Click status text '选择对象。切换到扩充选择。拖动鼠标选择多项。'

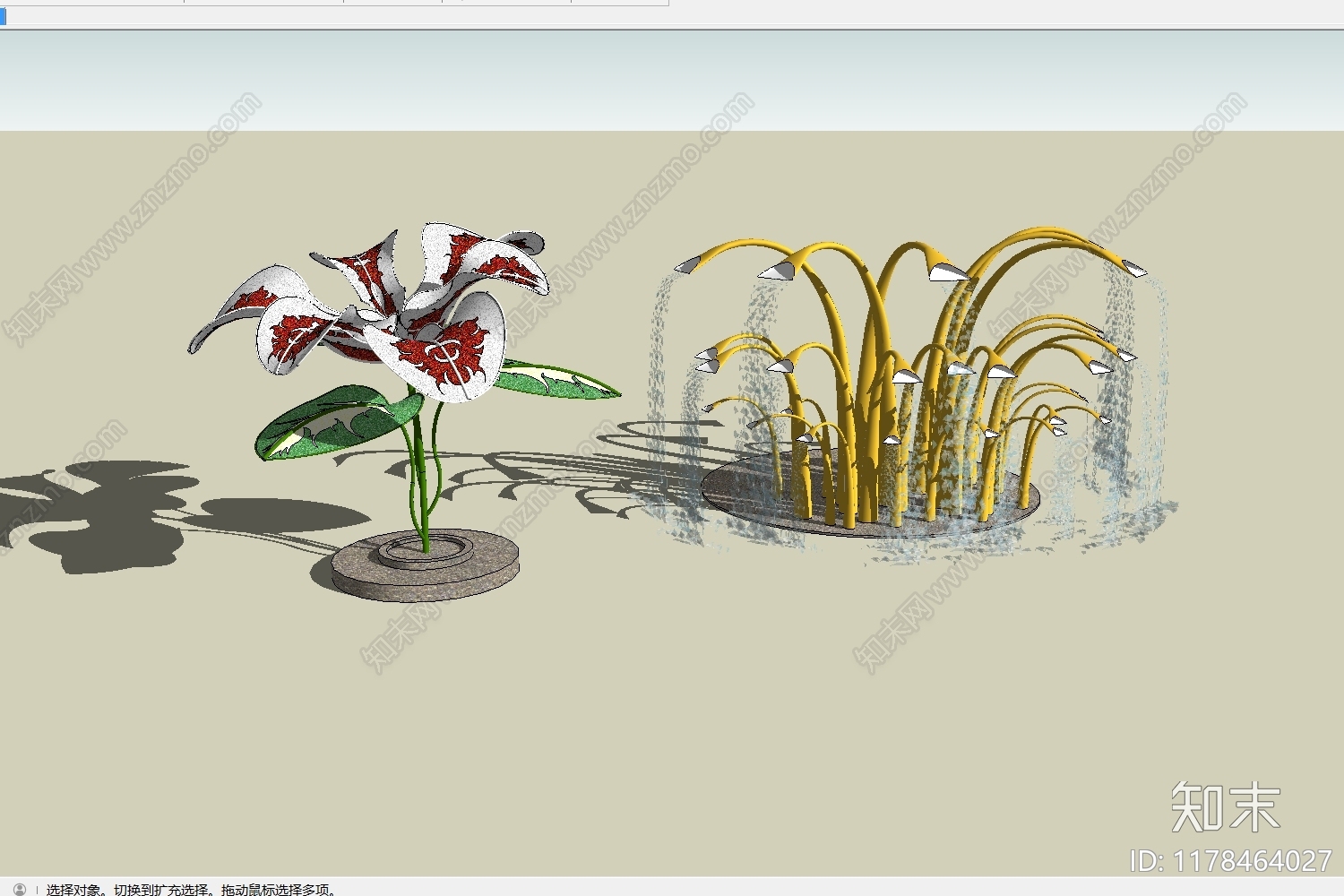pyautogui.click(x=193, y=889)
